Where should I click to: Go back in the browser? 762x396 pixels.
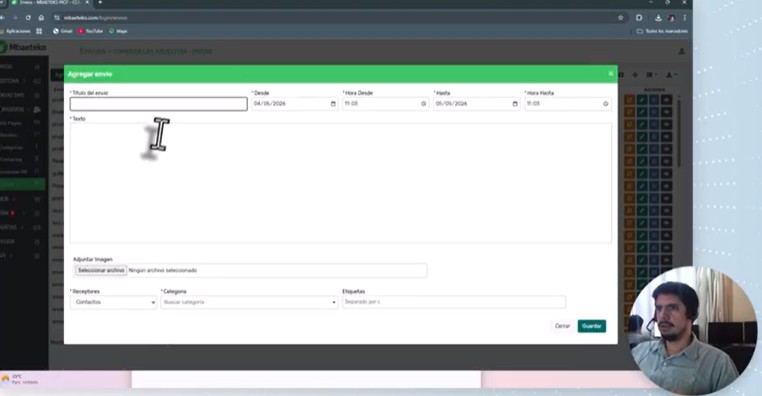2,17
